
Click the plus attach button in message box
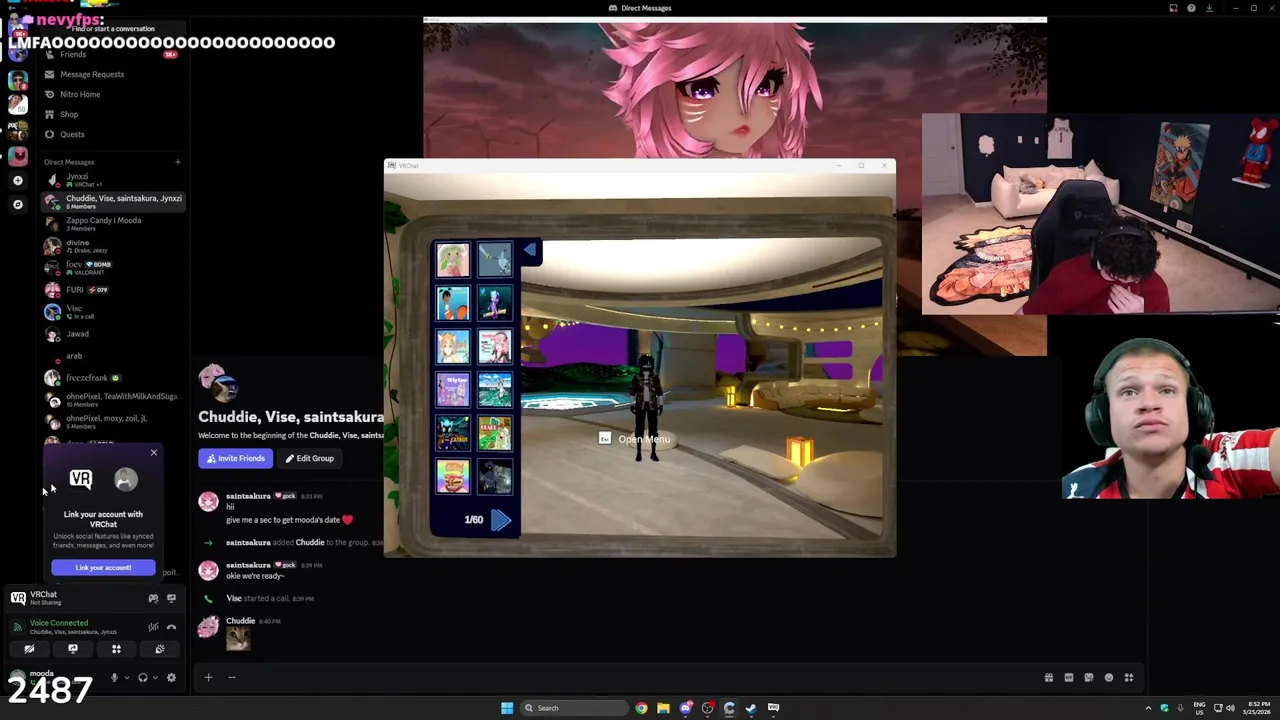point(208,678)
